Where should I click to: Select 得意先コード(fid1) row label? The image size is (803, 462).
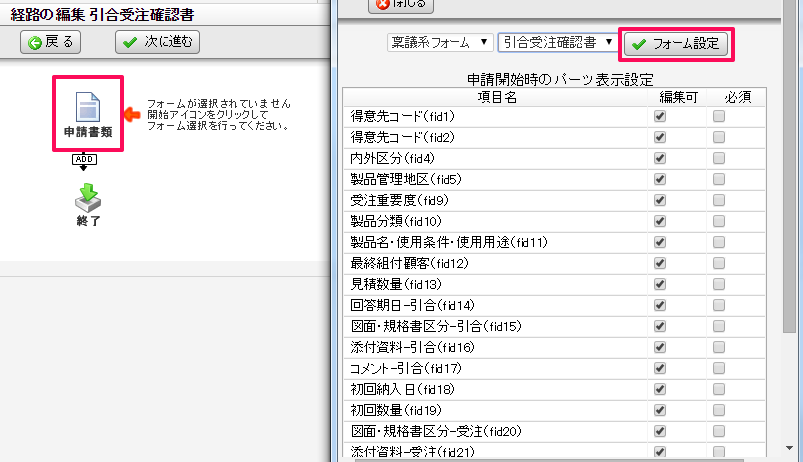(403, 116)
